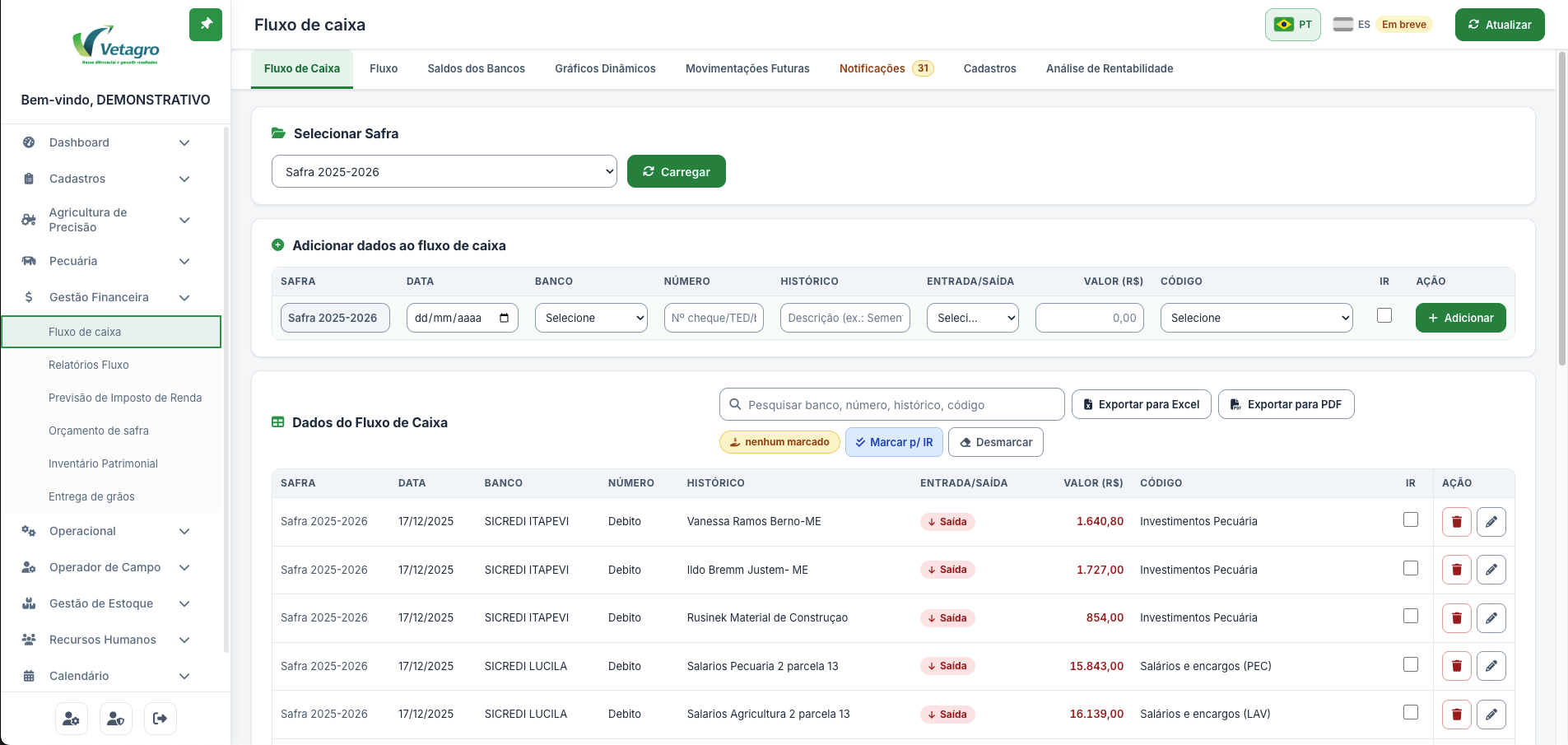Click Marcar p/ IR button
1568x745 pixels.
click(x=894, y=442)
